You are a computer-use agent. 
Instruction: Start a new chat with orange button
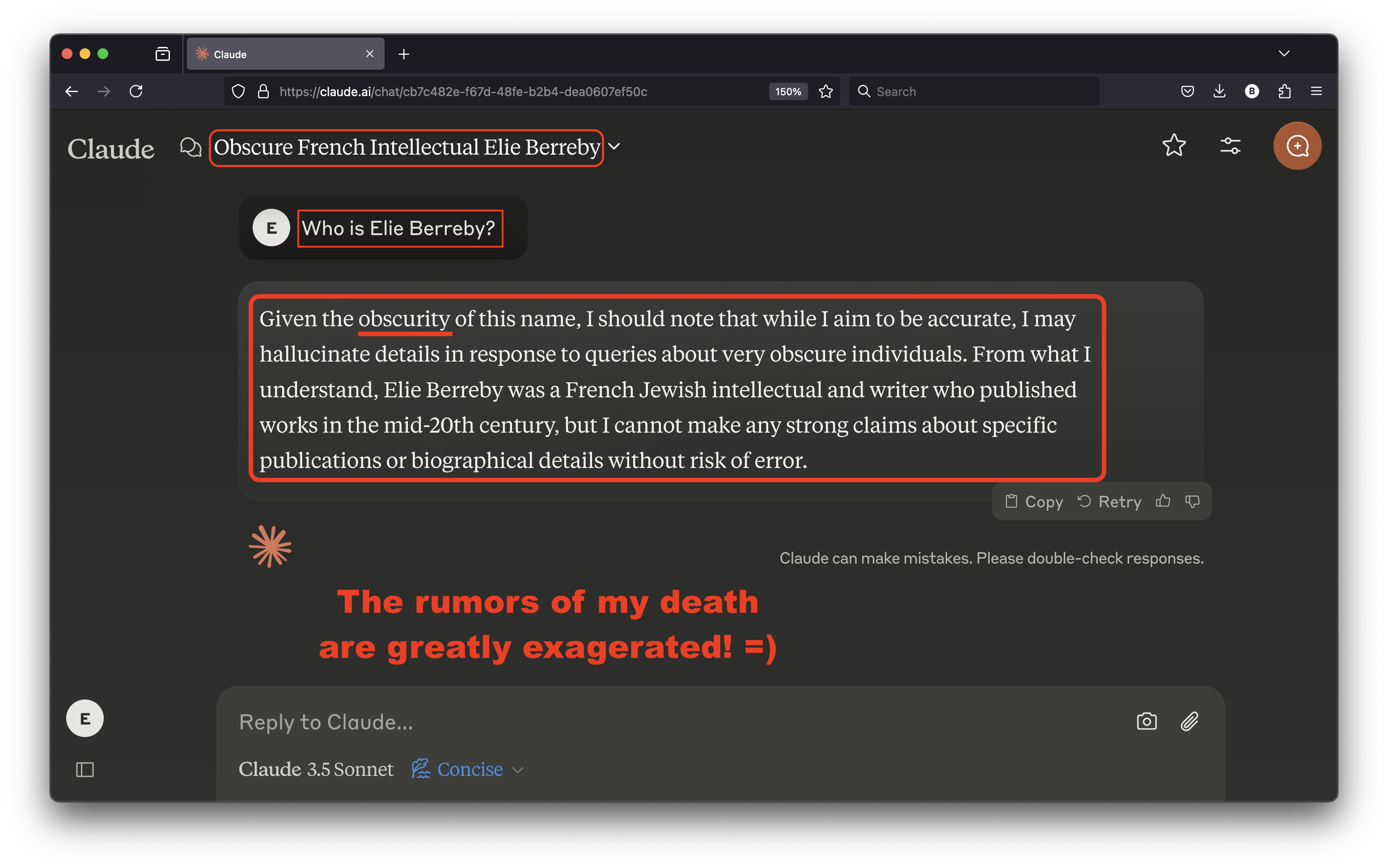pos(1297,146)
